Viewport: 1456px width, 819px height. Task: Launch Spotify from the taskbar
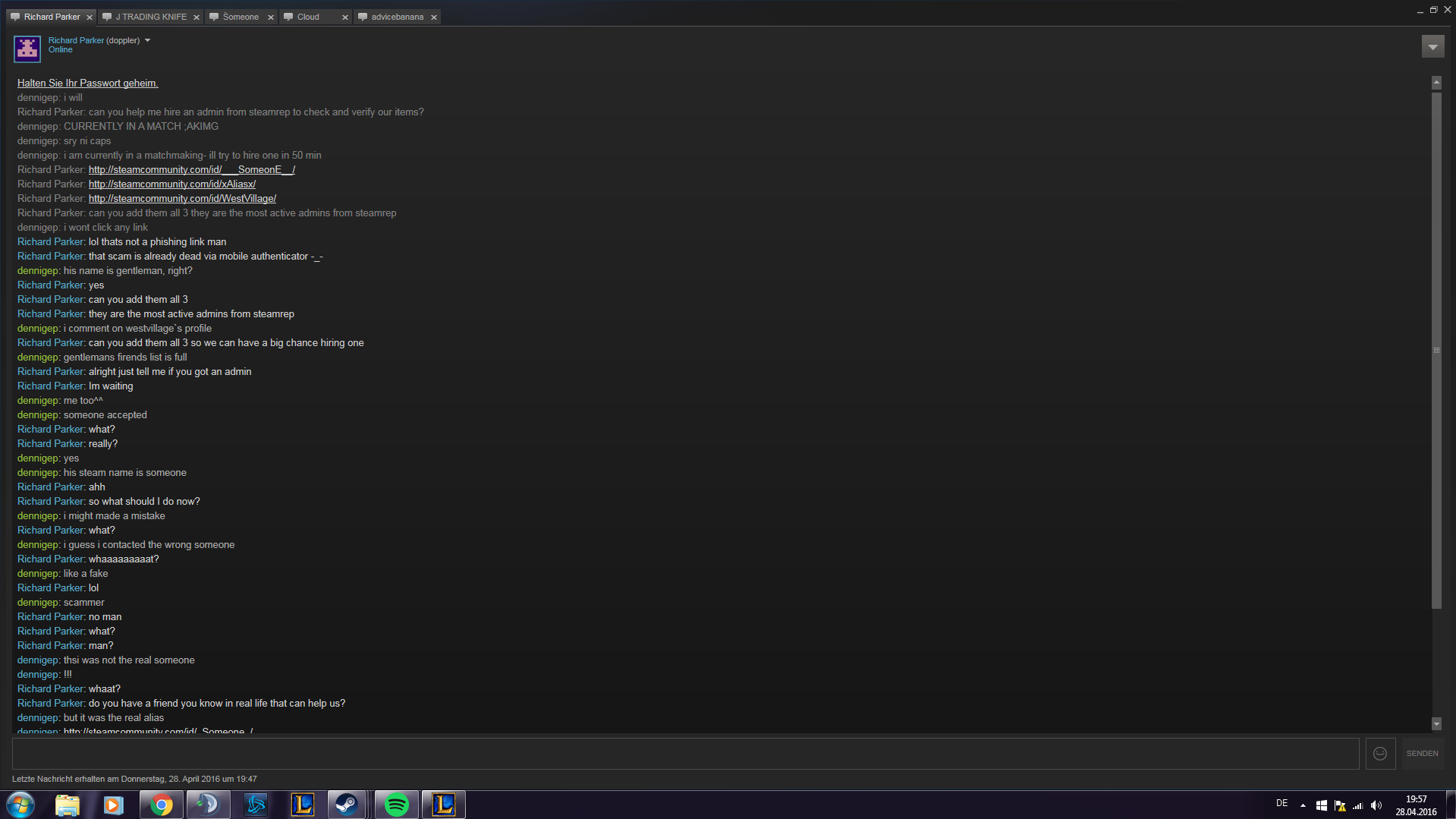point(396,805)
